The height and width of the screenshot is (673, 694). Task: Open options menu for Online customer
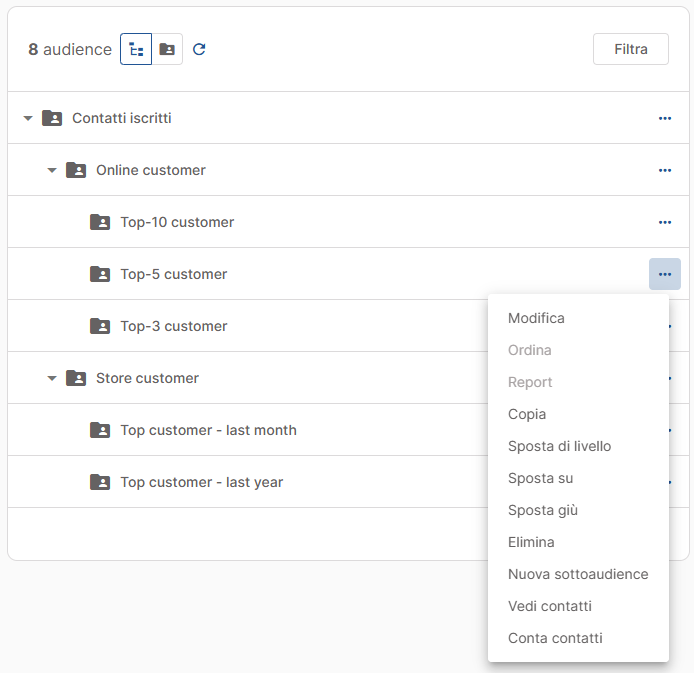click(665, 170)
